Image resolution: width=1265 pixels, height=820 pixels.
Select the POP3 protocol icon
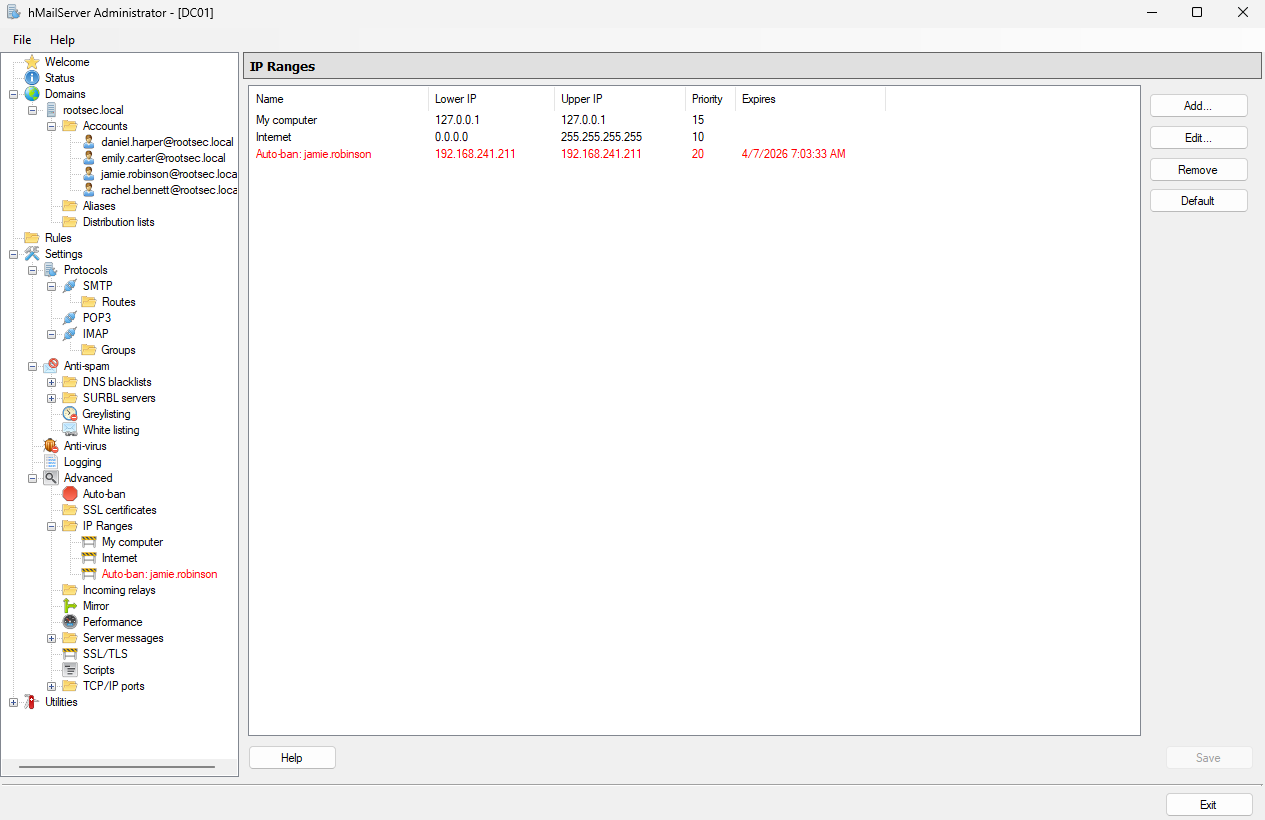tap(70, 318)
